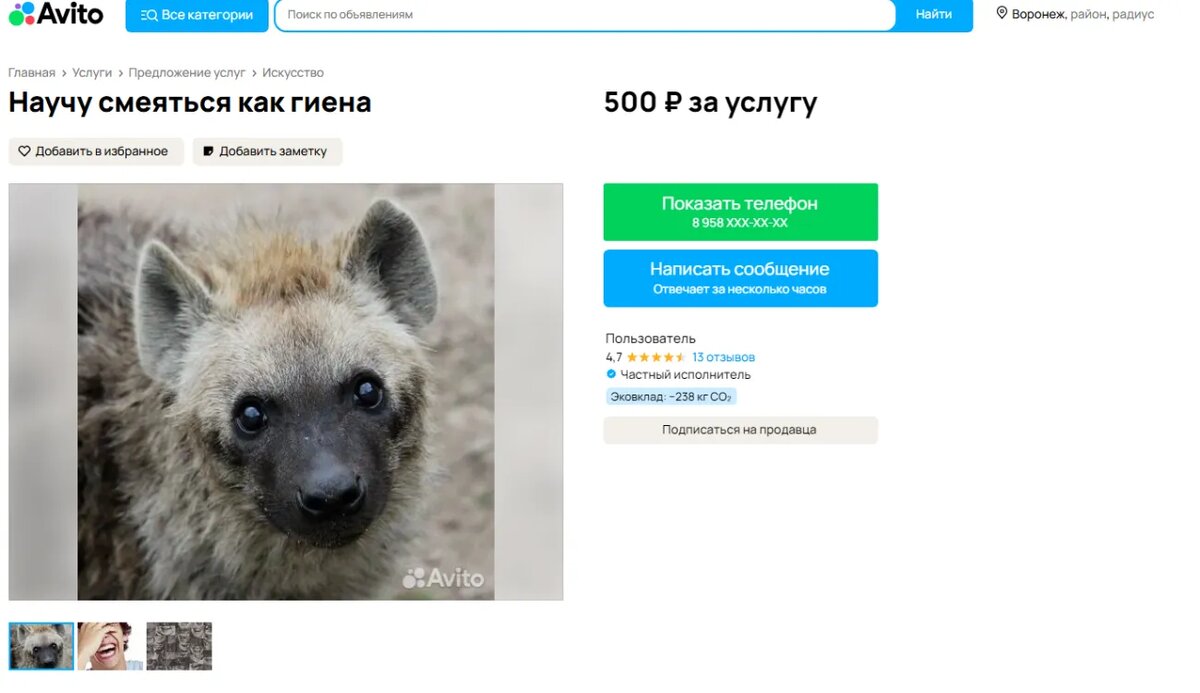Viewport: 1200px width, 693px height.
Task: Click Подписаться на продавца
Action: click(x=740, y=430)
